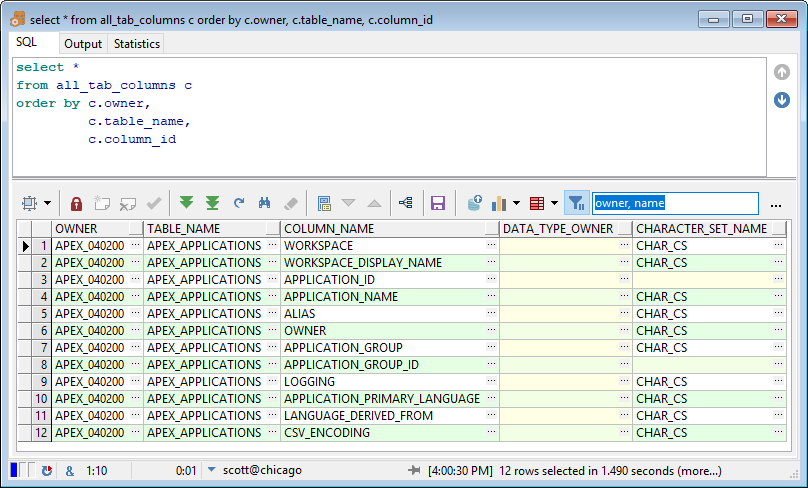Click the 'owner, name' filter input field
This screenshot has height=488, width=808.
click(x=675, y=203)
